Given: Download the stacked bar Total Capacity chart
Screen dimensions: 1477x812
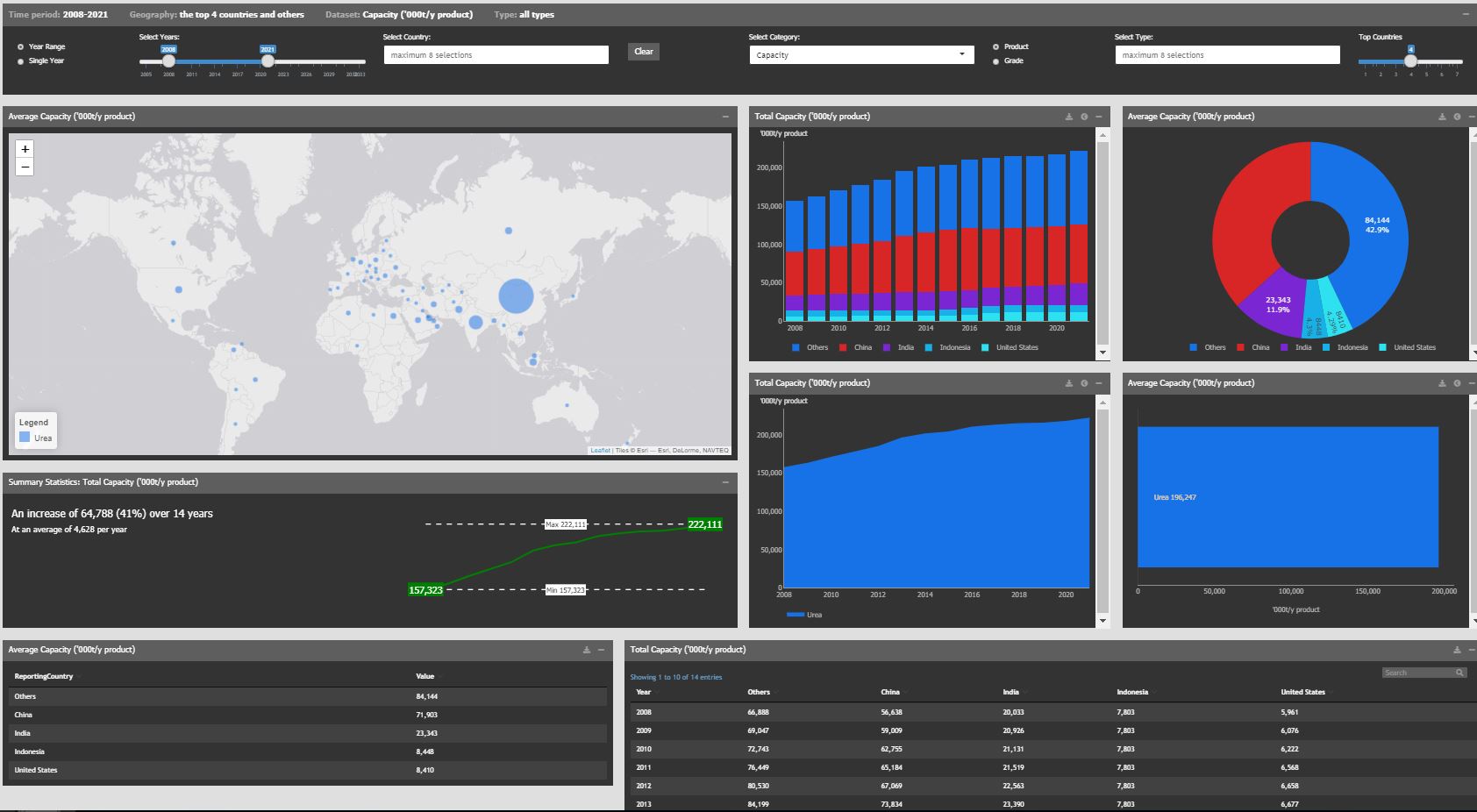Looking at the screenshot, I should (x=1068, y=117).
